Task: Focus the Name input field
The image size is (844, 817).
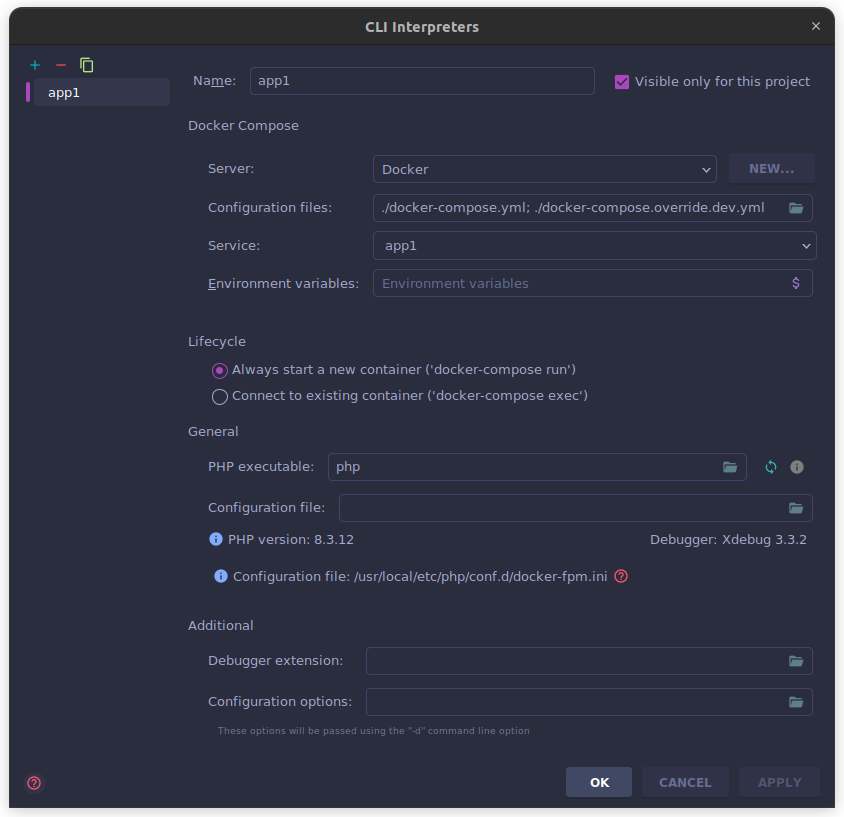Action: (422, 81)
